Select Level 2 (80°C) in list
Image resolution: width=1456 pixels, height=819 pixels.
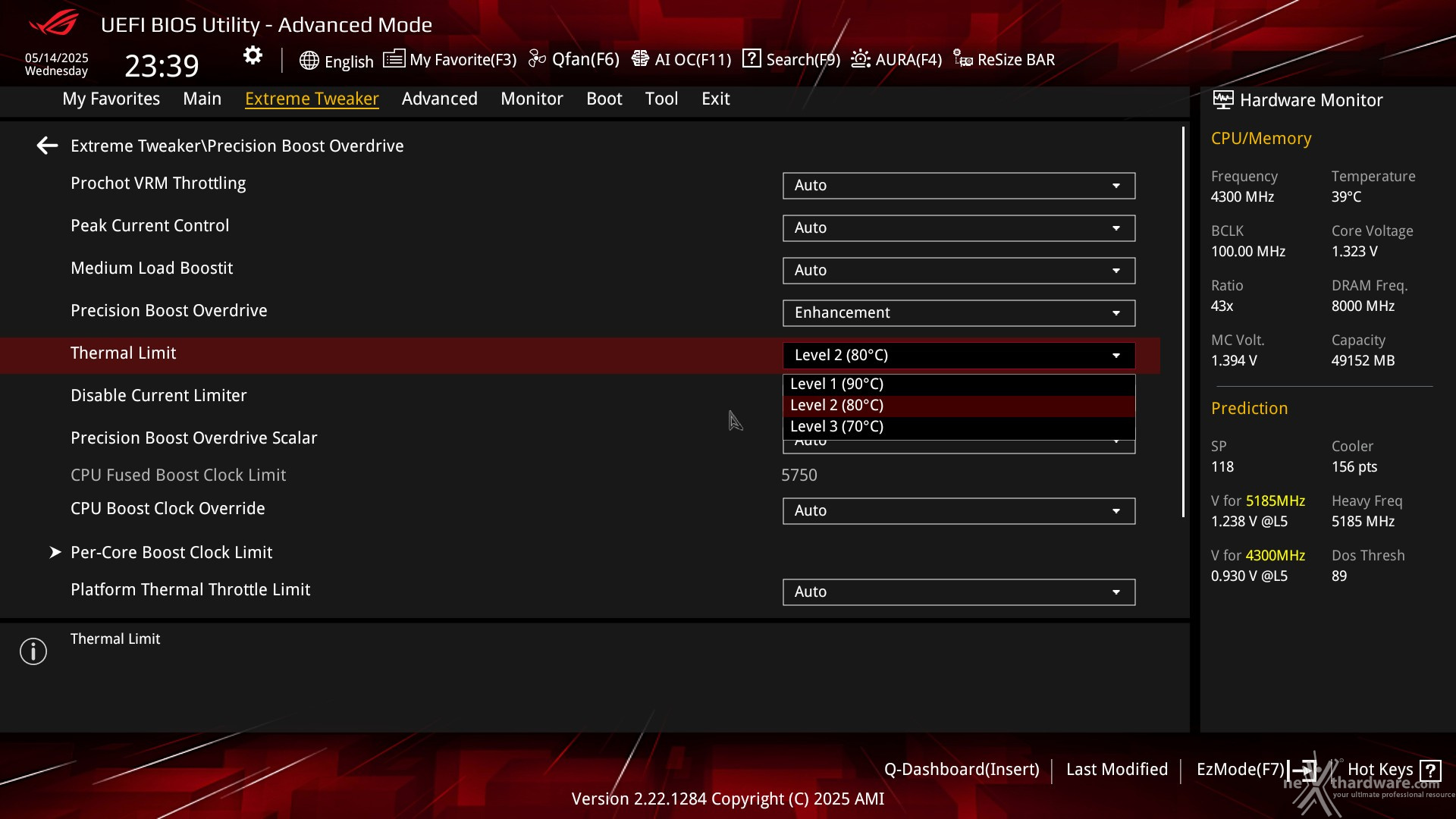[x=959, y=406]
